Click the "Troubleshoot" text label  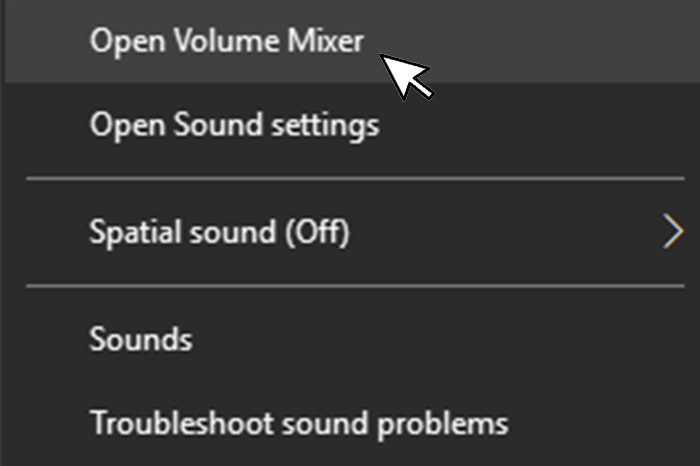[x=156, y=423]
